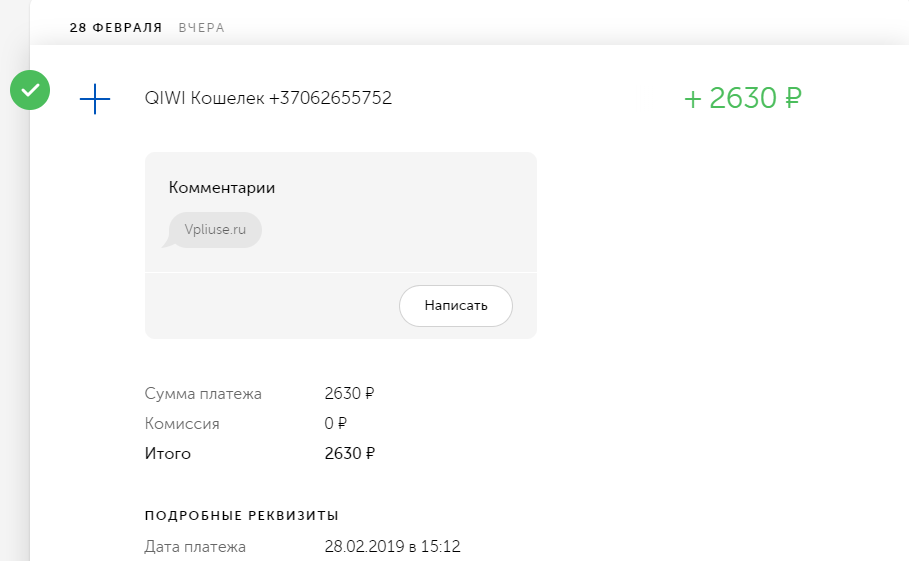Open the Написать comment button
Screen dimensions: 909x561
pyautogui.click(x=456, y=305)
